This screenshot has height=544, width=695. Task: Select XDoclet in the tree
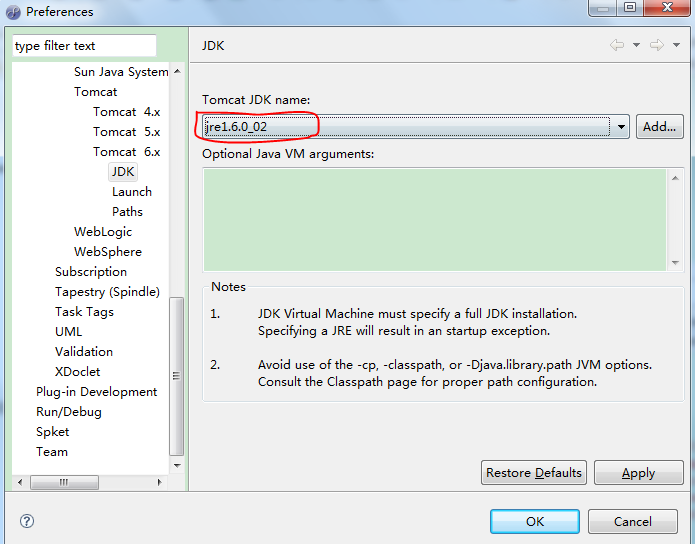click(x=78, y=372)
